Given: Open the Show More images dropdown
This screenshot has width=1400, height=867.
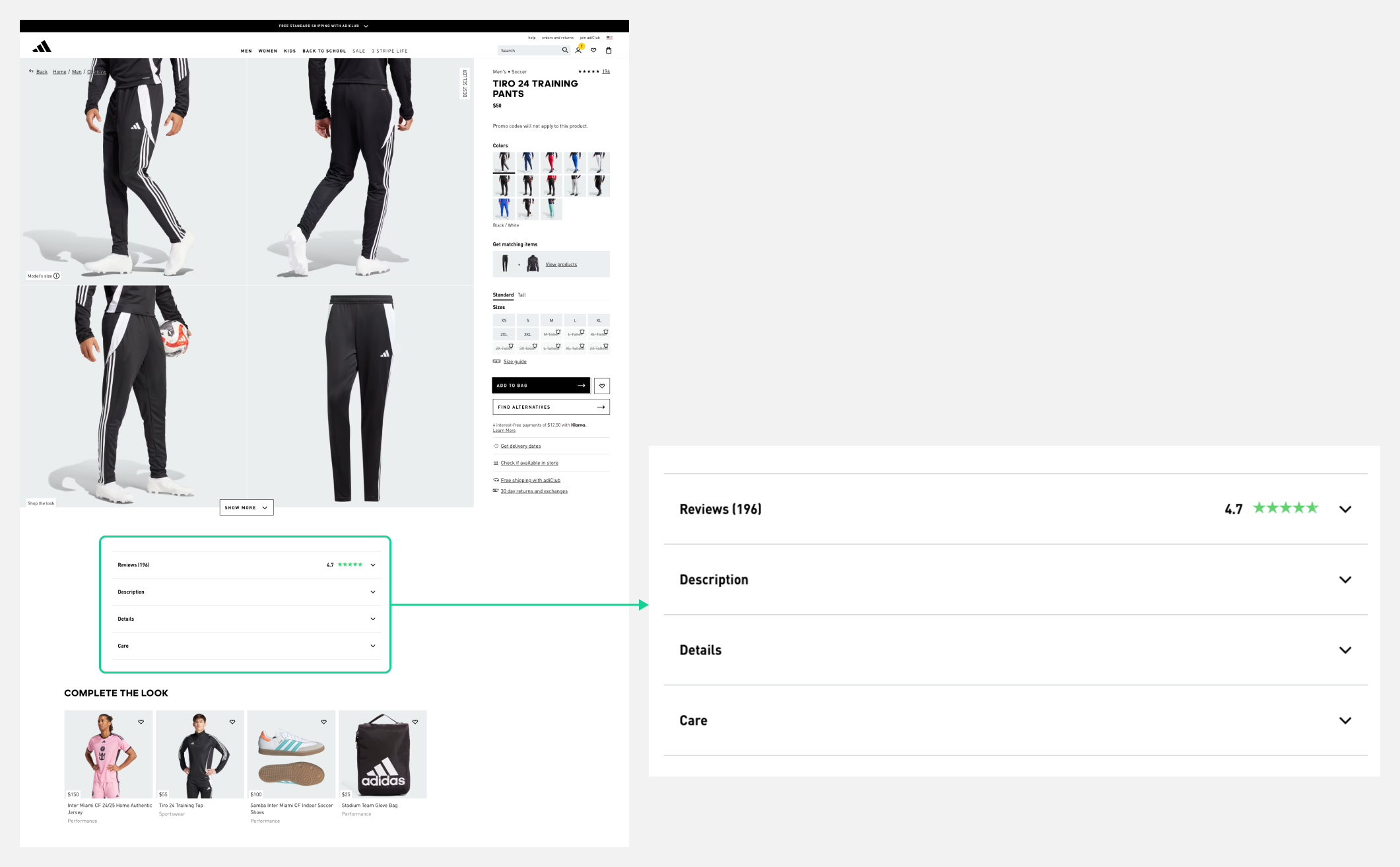Looking at the screenshot, I should tap(246, 508).
